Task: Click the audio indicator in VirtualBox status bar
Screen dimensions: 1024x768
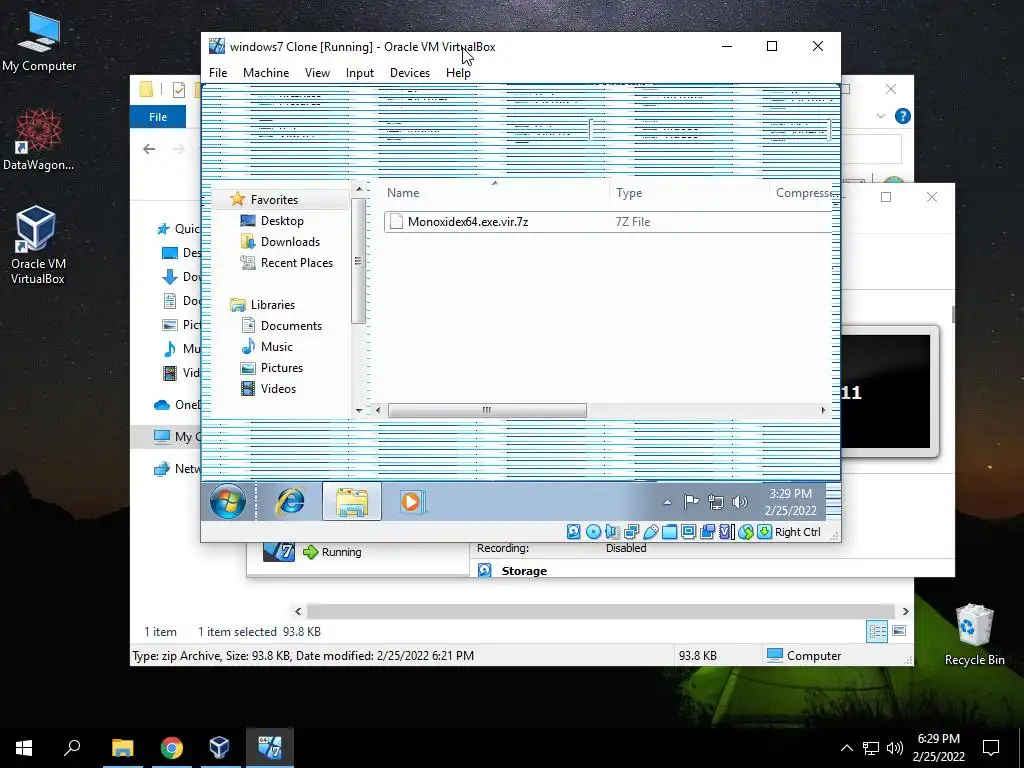Action: pos(612,532)
